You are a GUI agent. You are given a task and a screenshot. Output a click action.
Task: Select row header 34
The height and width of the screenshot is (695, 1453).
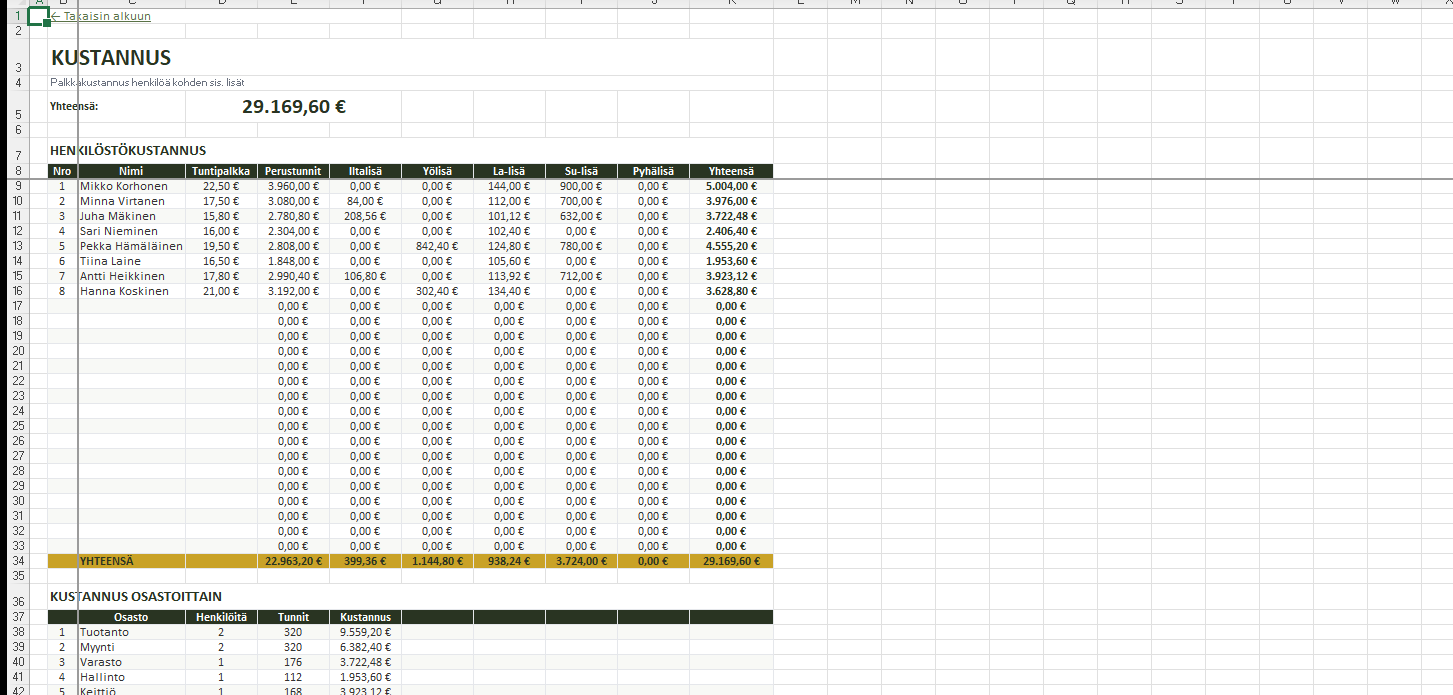point(17,561)
